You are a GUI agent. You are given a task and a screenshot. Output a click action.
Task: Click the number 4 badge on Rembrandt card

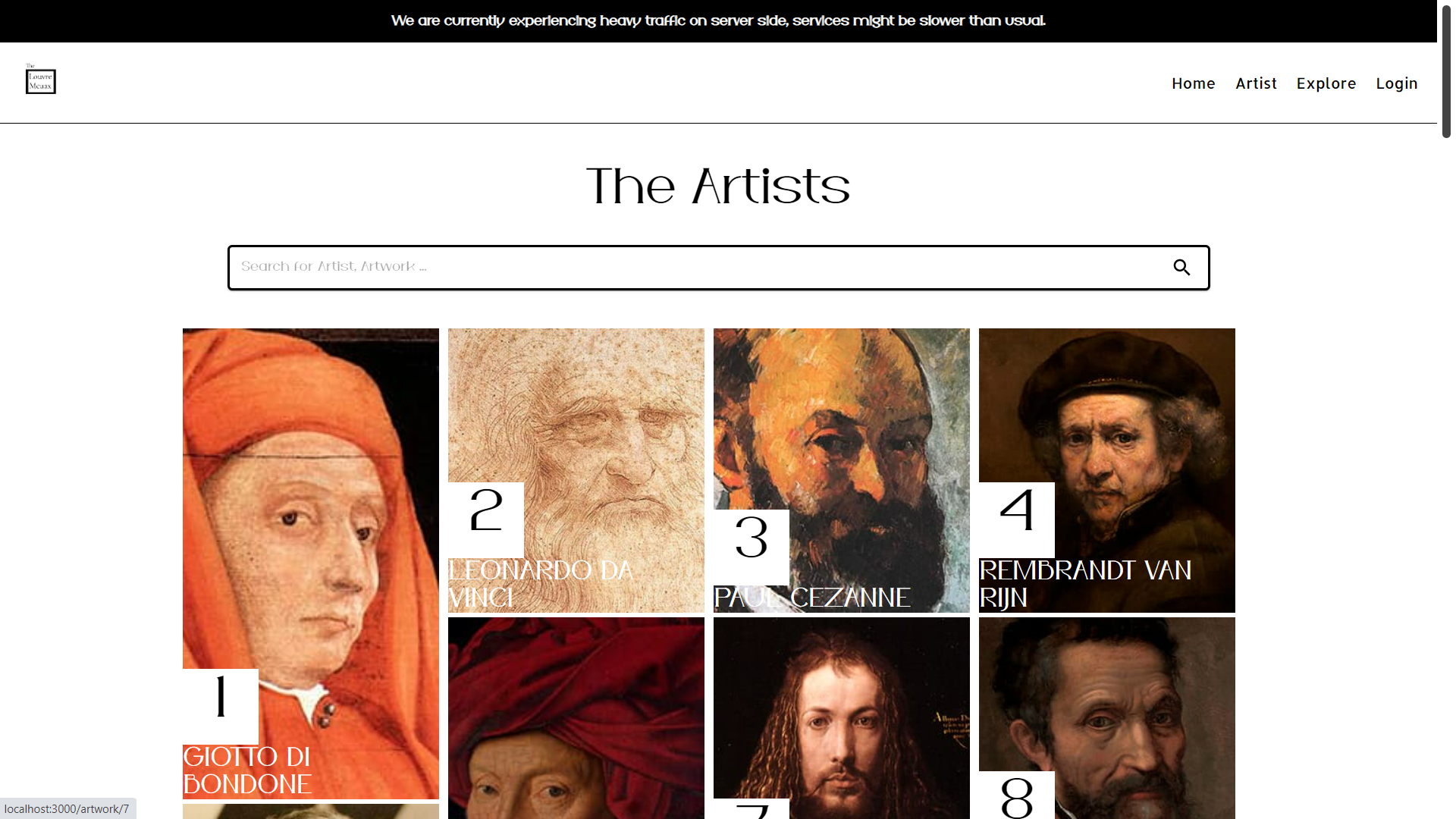(x=1017, y=519)
